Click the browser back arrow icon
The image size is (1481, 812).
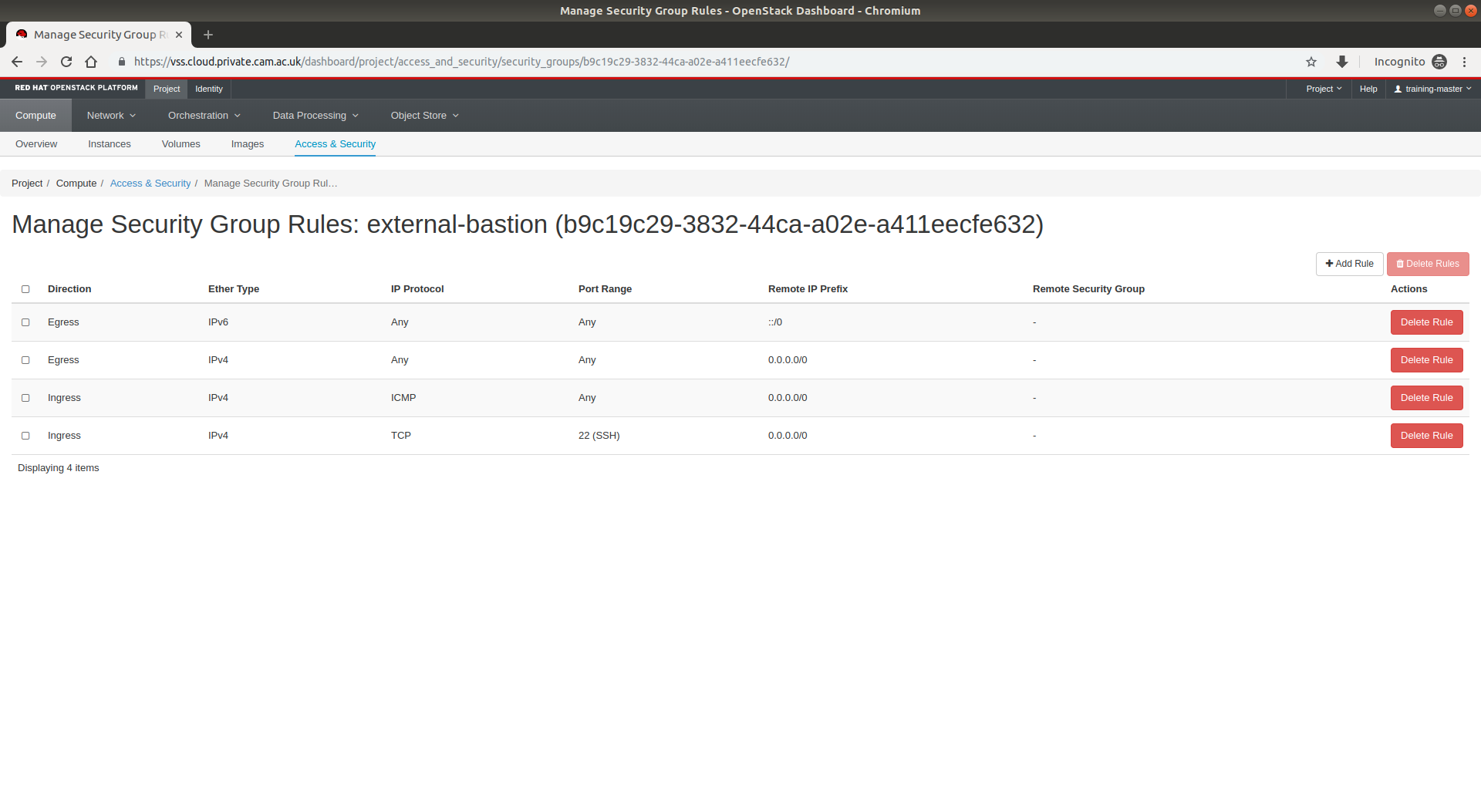pyautogui.click(x=17, y=62)
